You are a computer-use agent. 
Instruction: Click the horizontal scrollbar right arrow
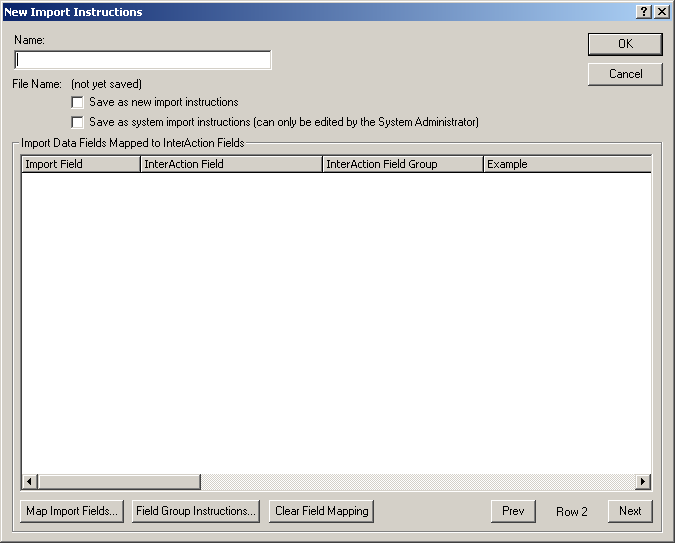point(643,482)
